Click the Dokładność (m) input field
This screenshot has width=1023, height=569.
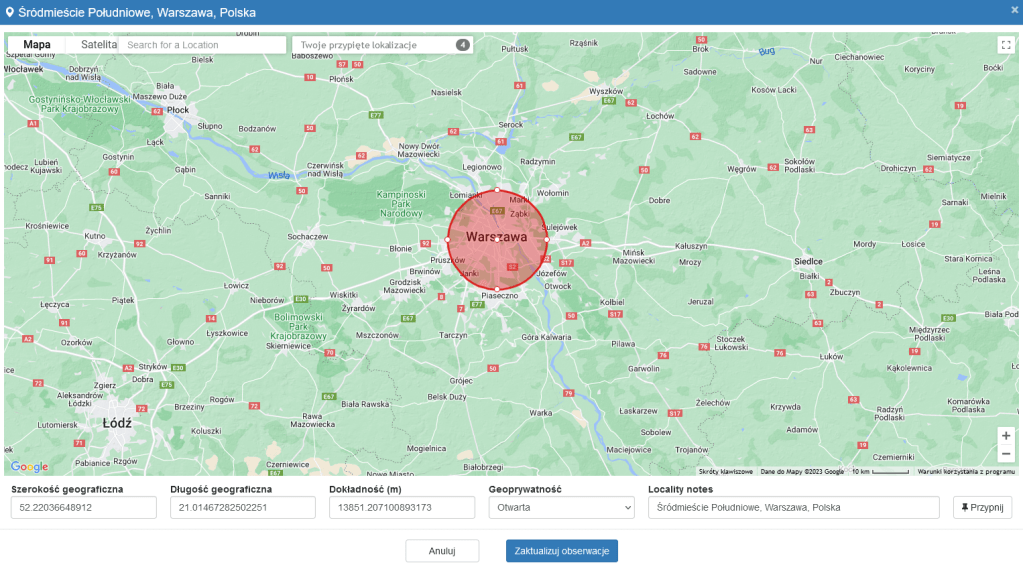click(401, 508)
